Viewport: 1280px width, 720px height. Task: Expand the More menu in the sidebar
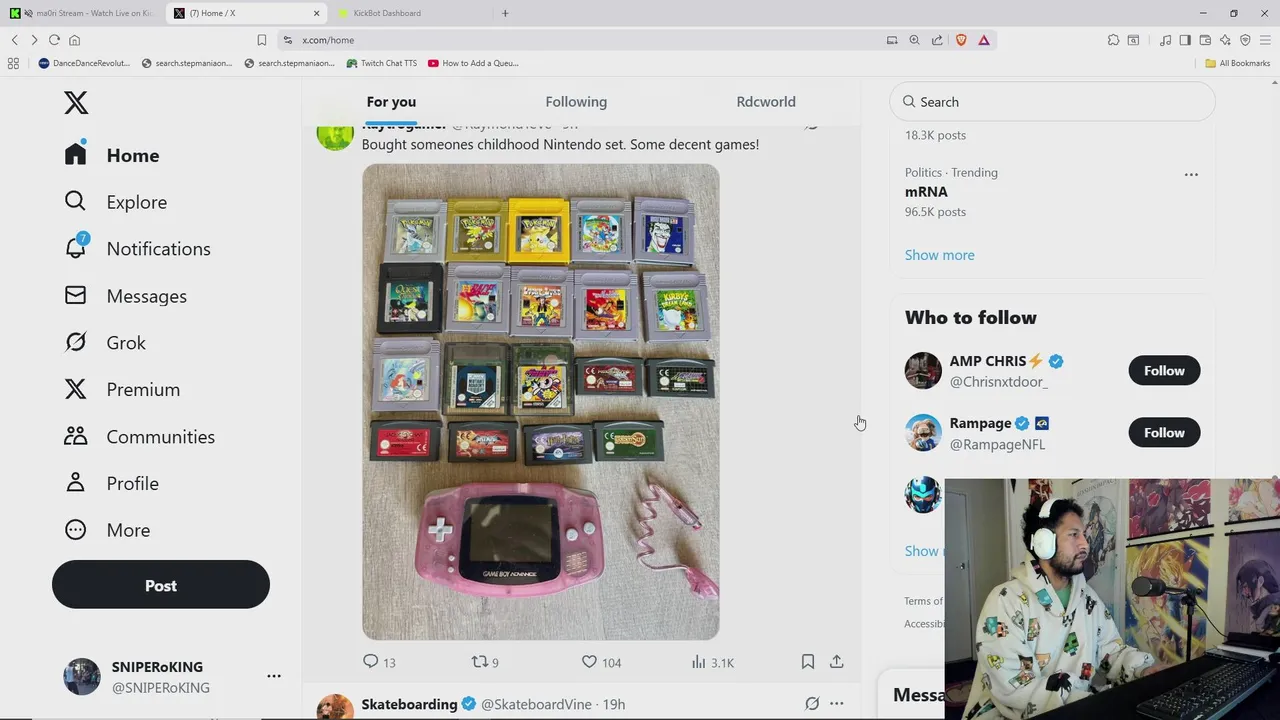coord(107,530)
